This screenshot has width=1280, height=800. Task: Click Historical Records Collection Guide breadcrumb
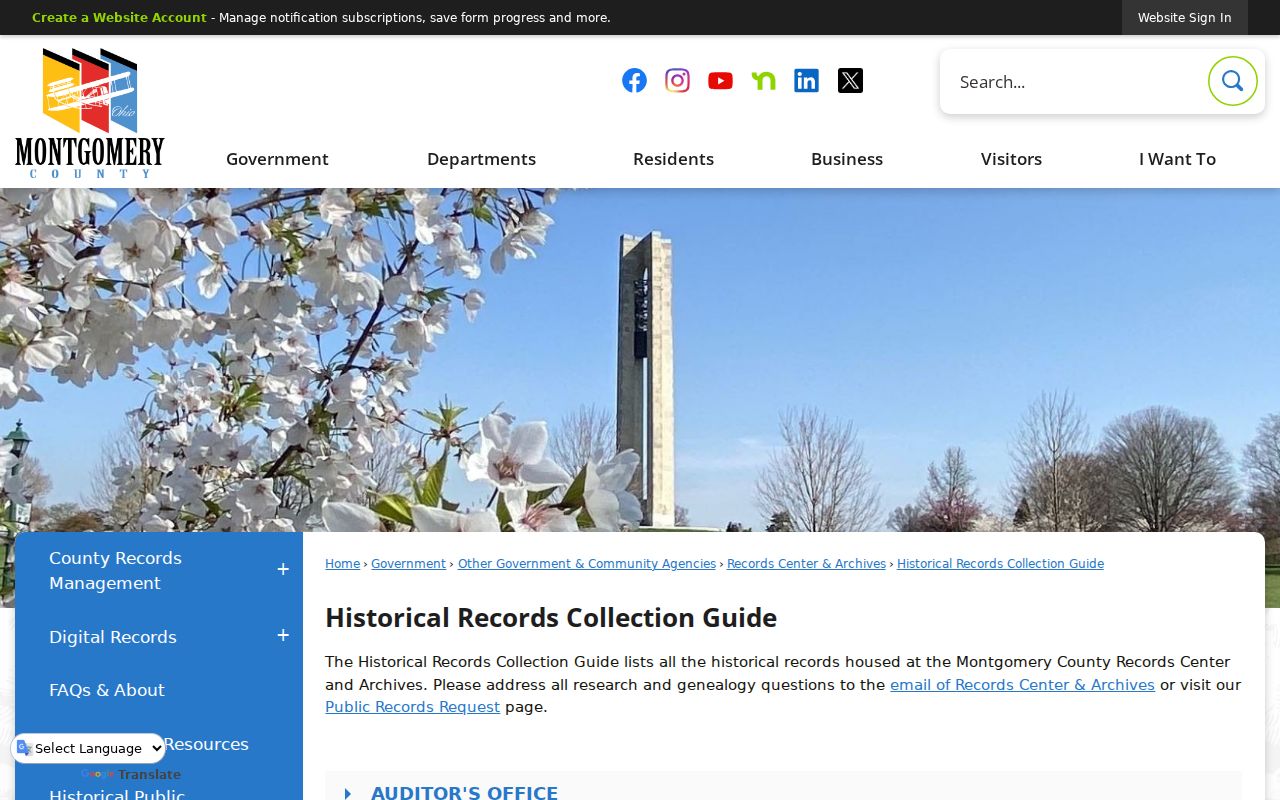[1000, 564]
